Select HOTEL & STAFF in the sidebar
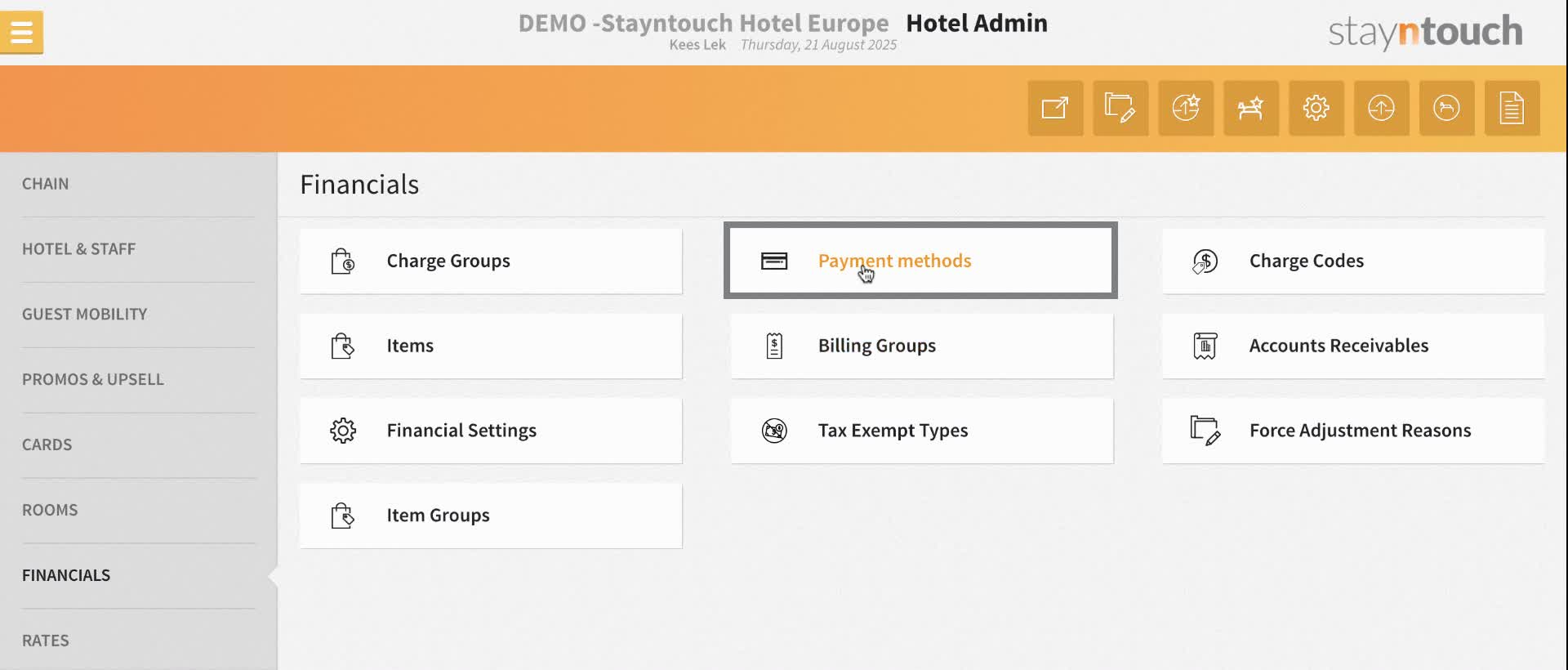1568x670 pixels. coord(78,249)
